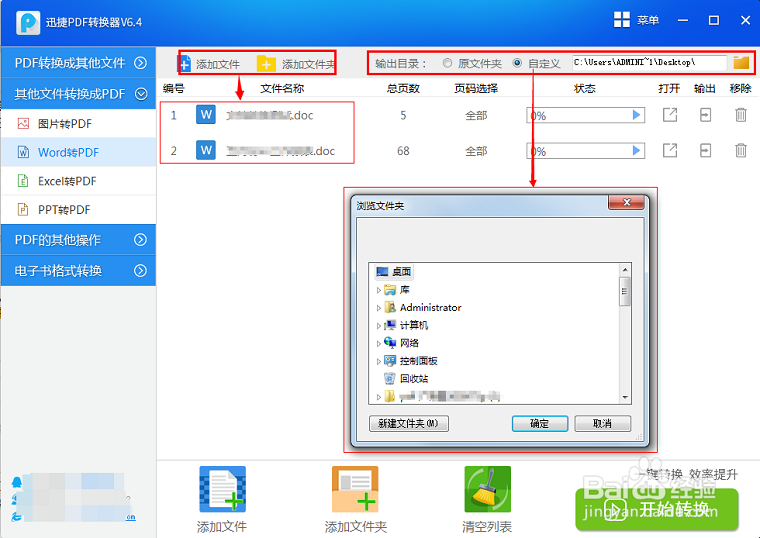Click the top toolbar 添加文件 icon

click(x=185, y=63)
